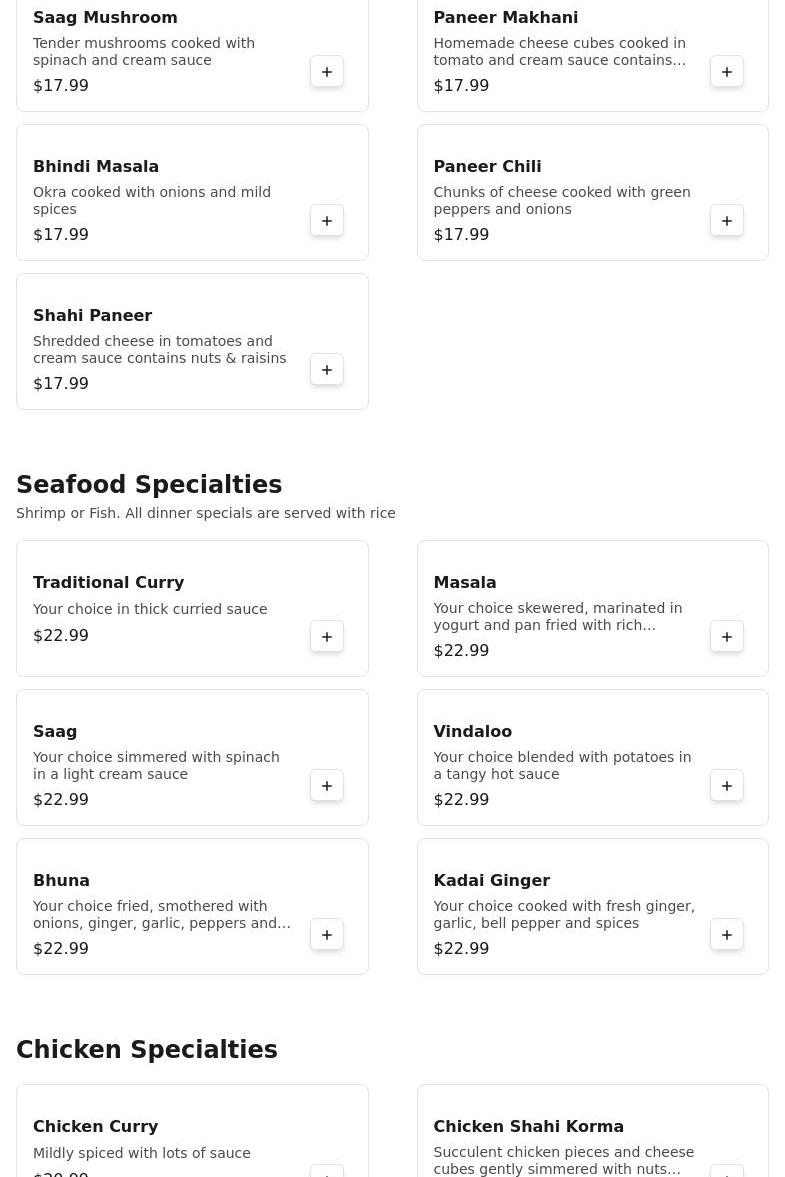Image resolution: width=785 pixels, height=1177 pixels.
Task: Add Paneer Makhani using its plus button
Action: 727,72
